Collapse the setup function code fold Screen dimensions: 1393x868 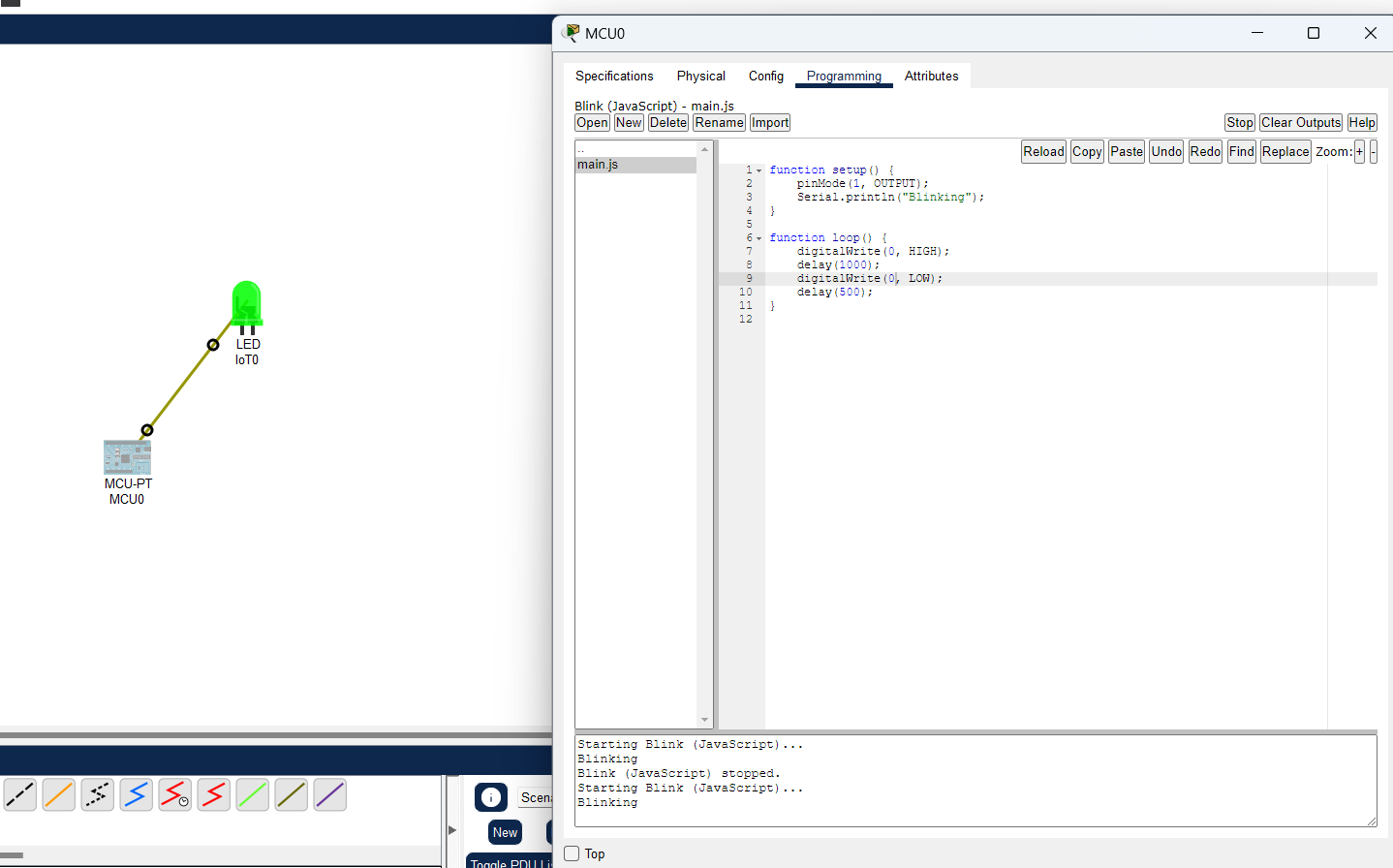tap(758, 170)
